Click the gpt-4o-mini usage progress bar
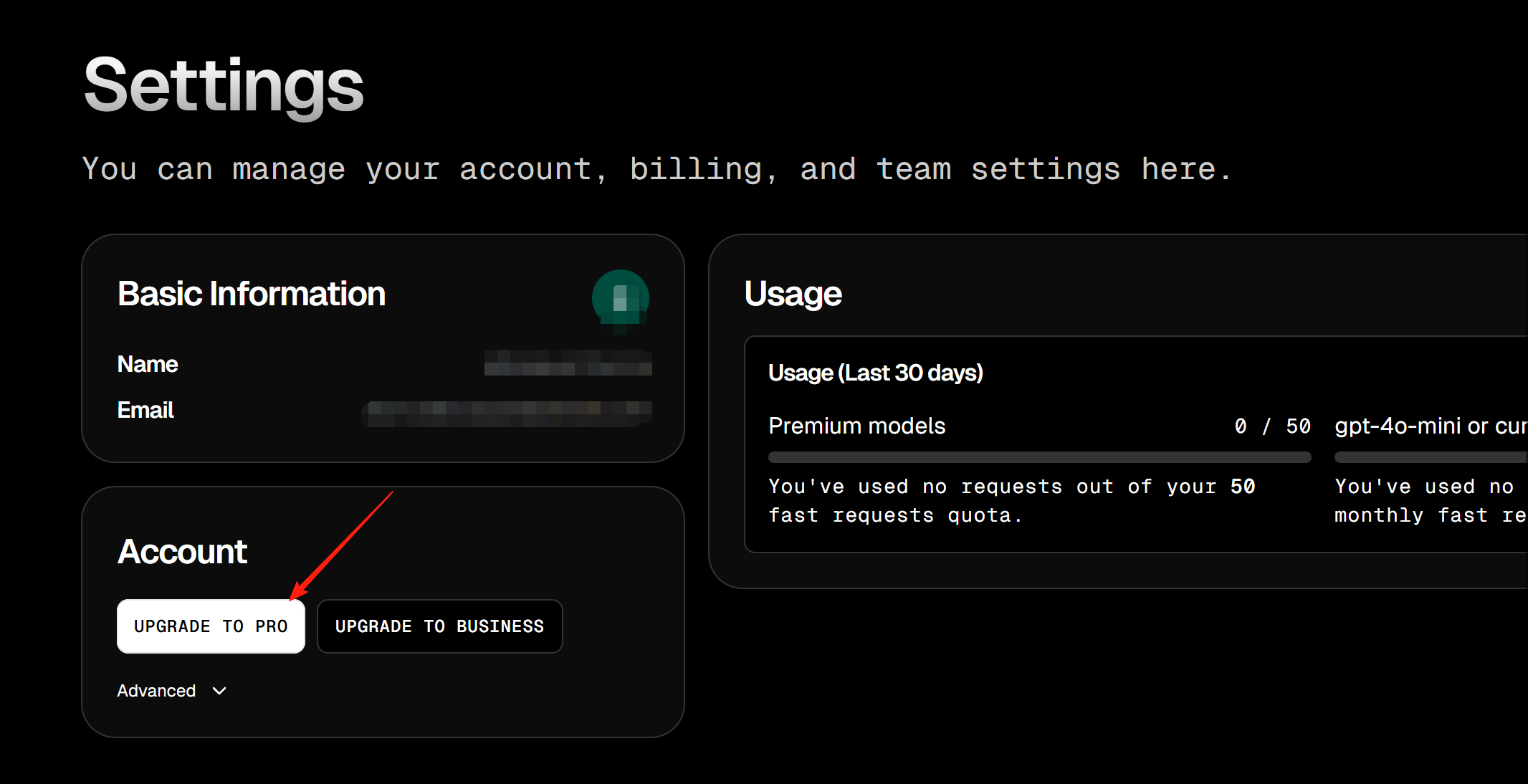This screenshot has width=1528, height=784. tap(1431, 457)
